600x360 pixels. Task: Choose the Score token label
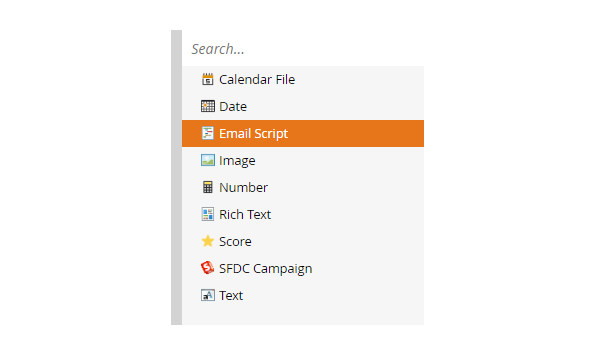tap(235, 241)
